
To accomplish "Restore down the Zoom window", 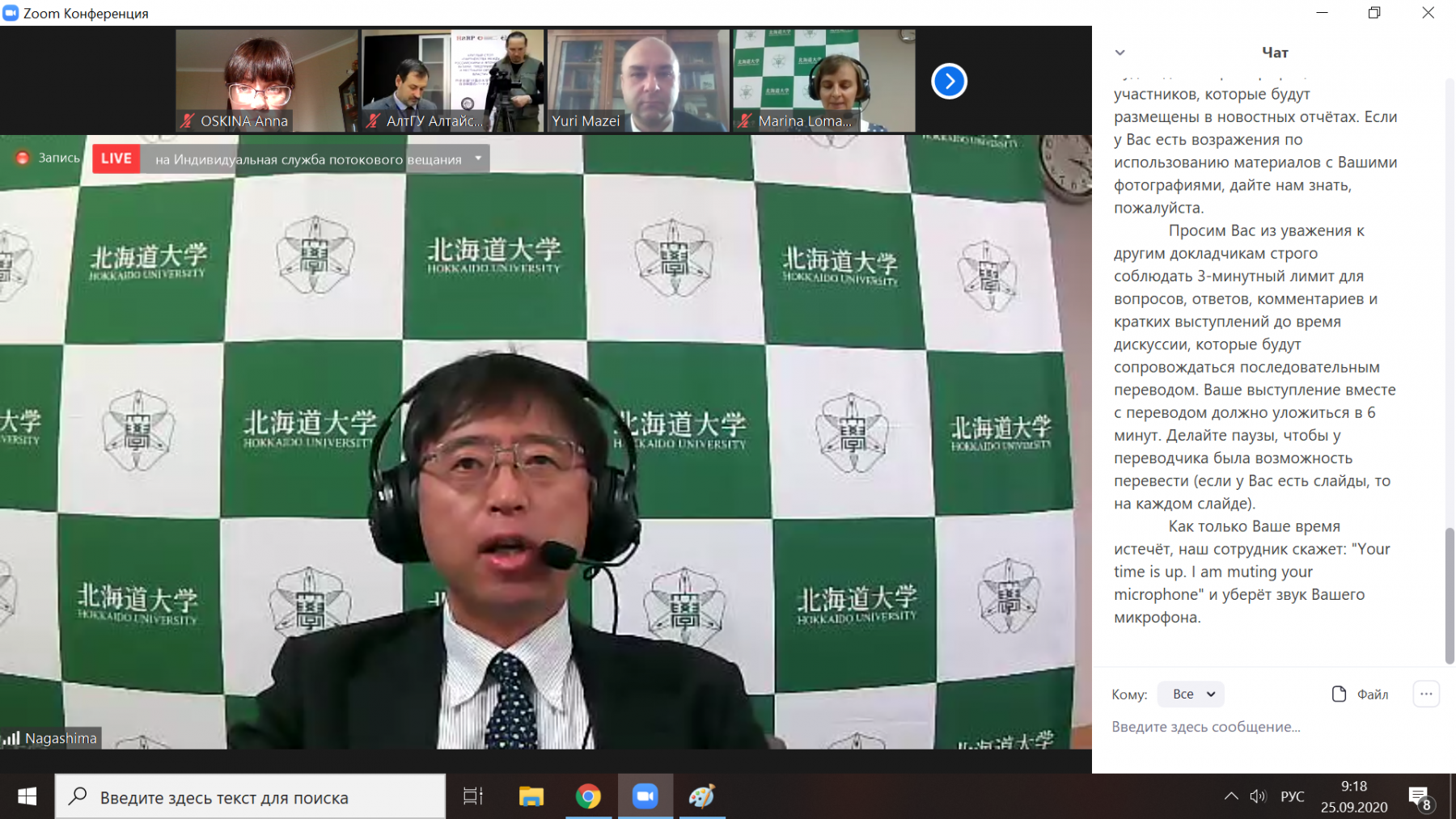I will tap(1374, 13).
